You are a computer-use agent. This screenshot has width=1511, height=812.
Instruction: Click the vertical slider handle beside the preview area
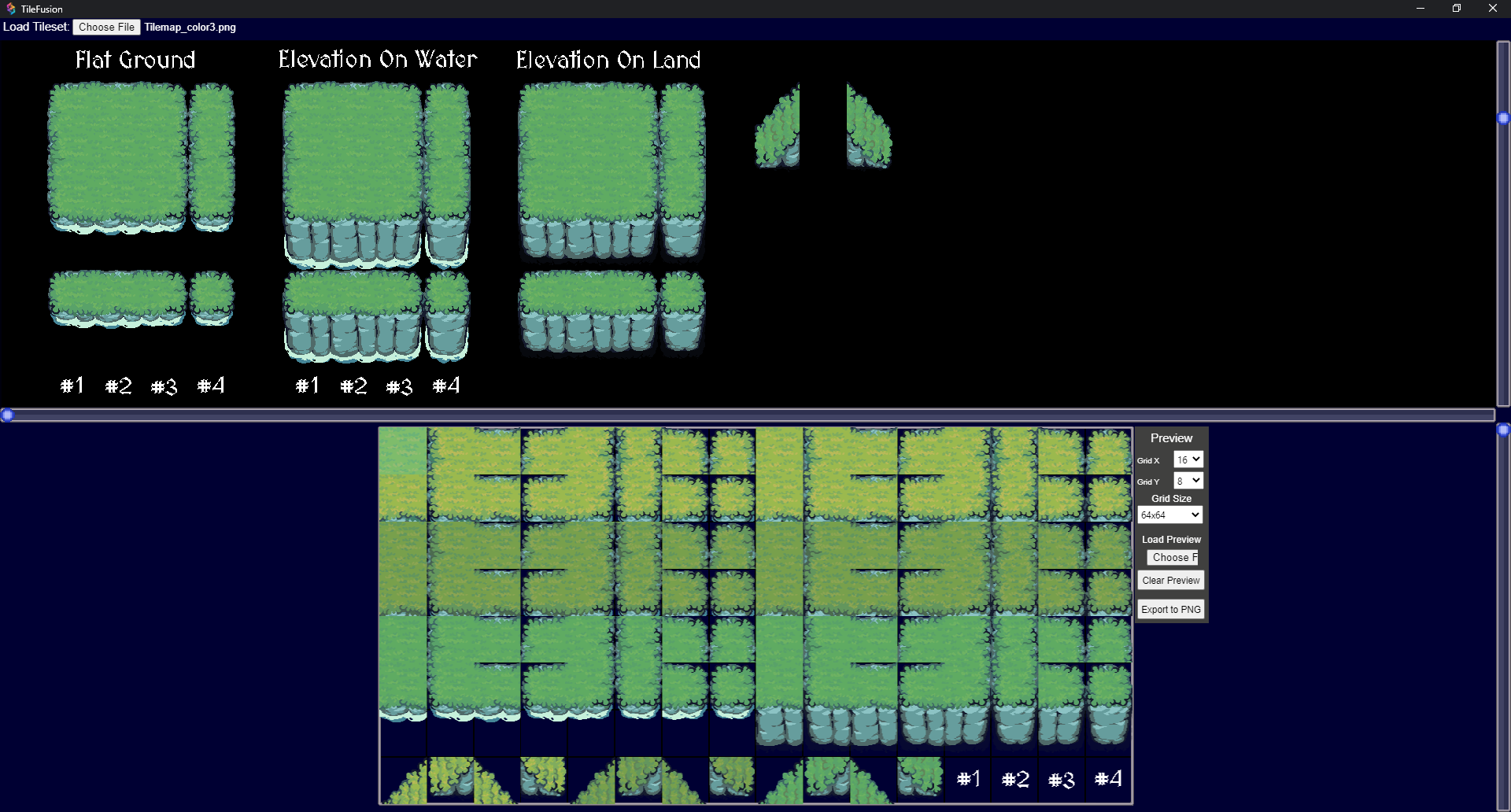click(1503, 430)
